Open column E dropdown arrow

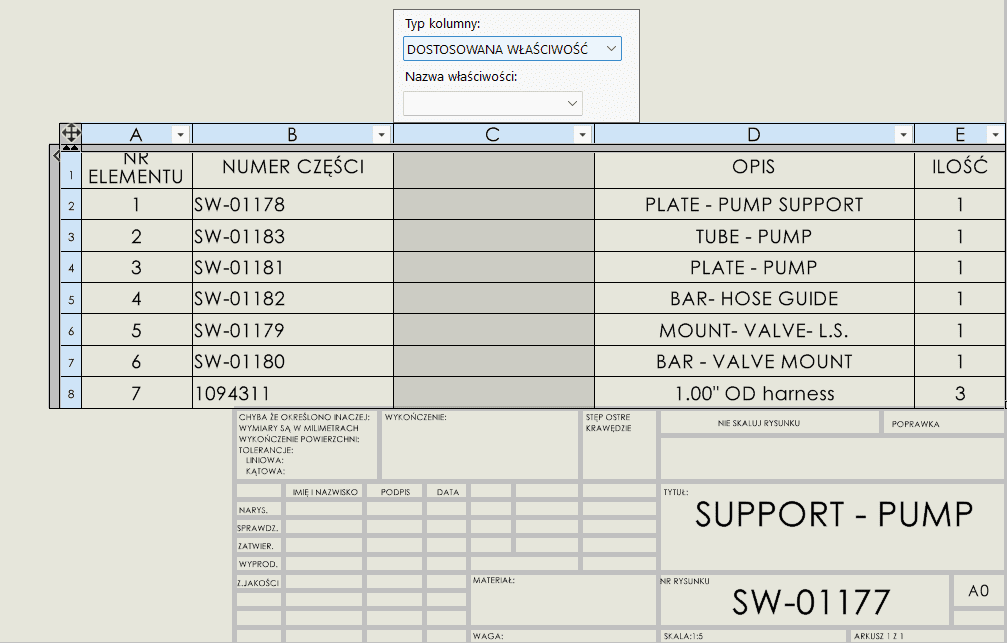pyautogui.click(x=994, y=135)
